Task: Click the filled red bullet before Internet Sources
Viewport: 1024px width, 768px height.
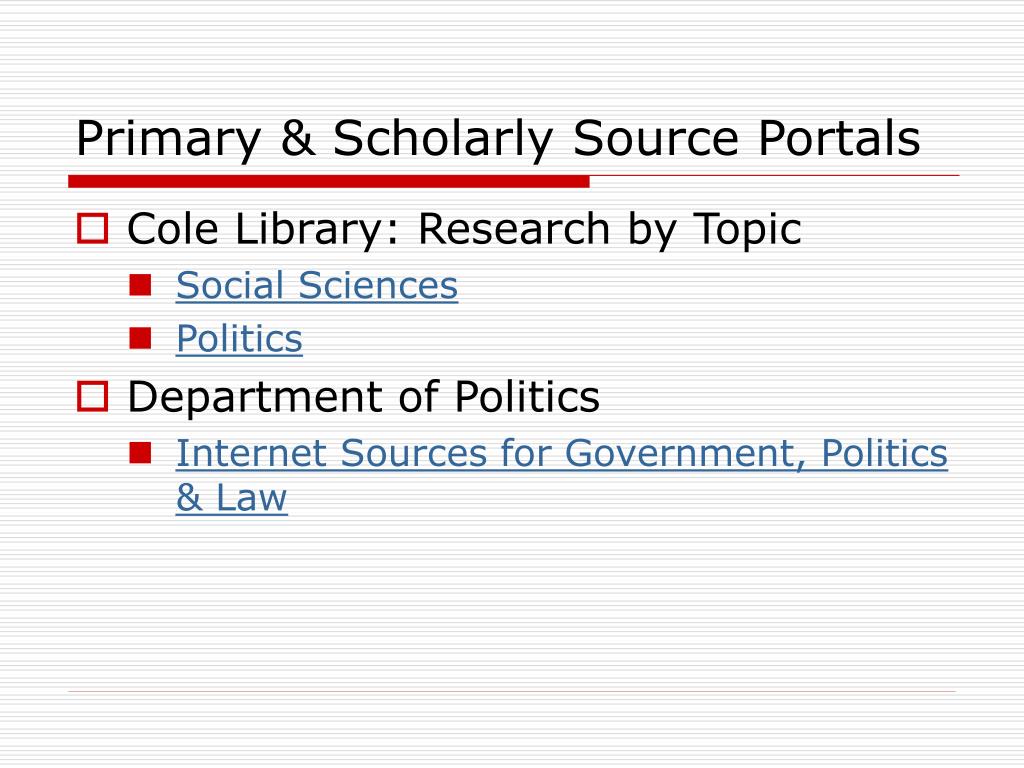Action: point(140,453)
